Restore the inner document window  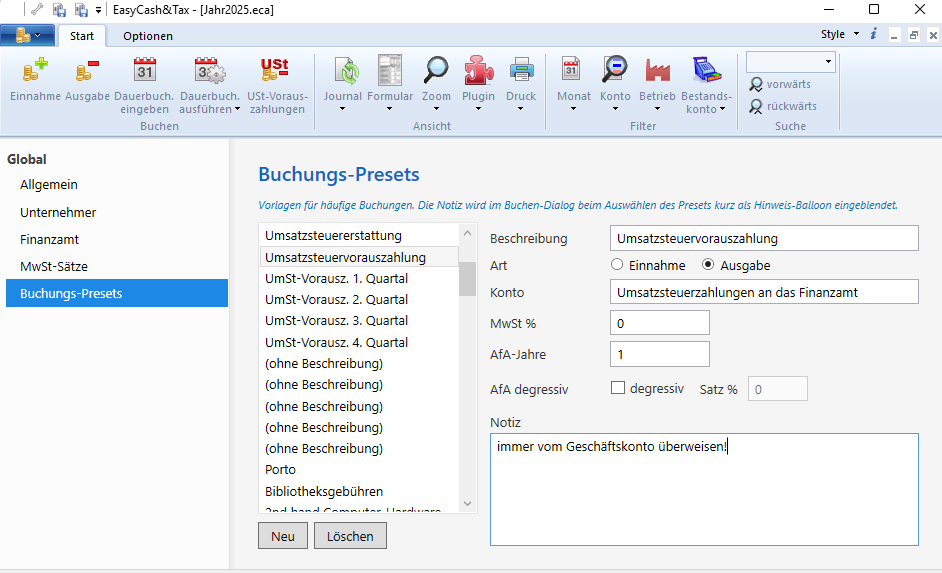coord(913,35)
